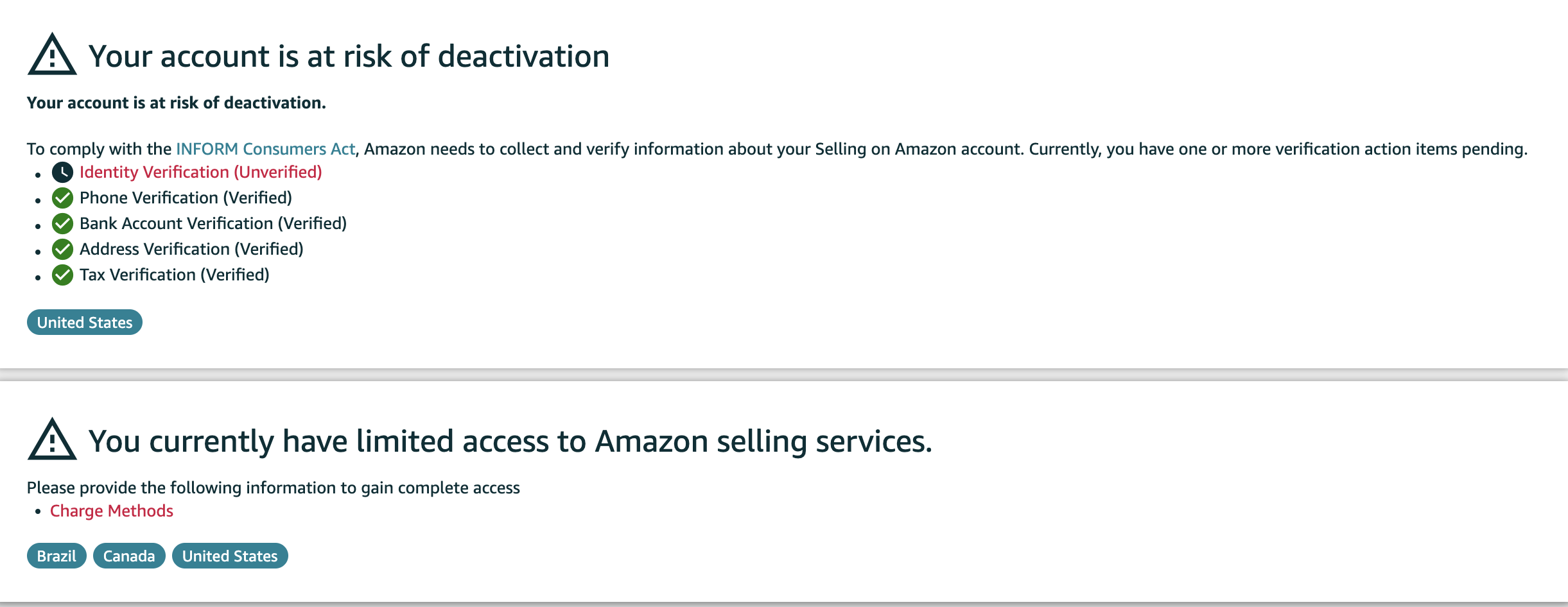Click the green checkmark for Tax Verification

point(62,275)
